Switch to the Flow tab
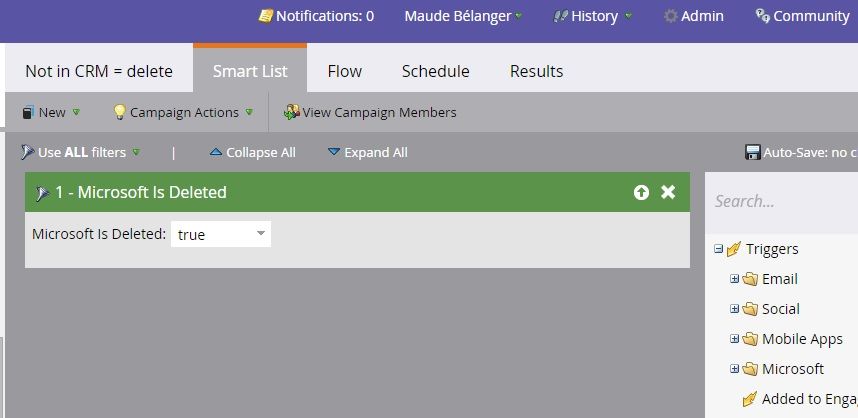 coord(344,71)
